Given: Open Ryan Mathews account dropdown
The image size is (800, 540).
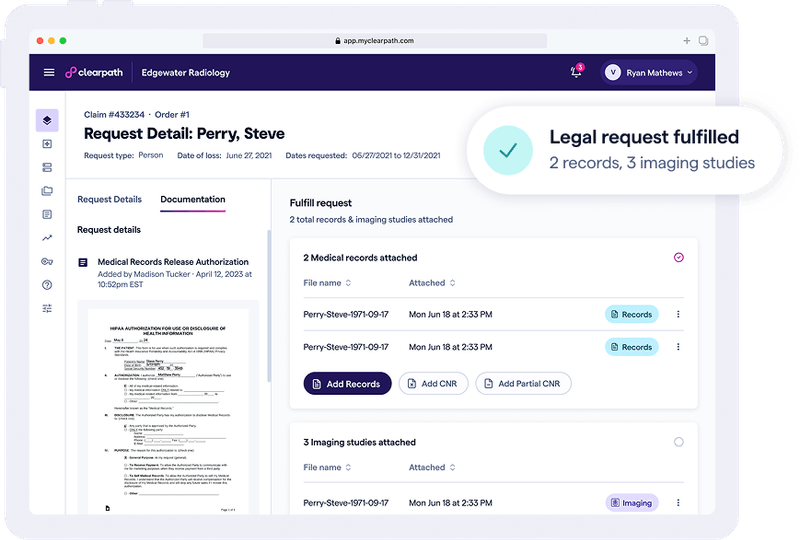Looking at the screenshot, I should (649, 72).
